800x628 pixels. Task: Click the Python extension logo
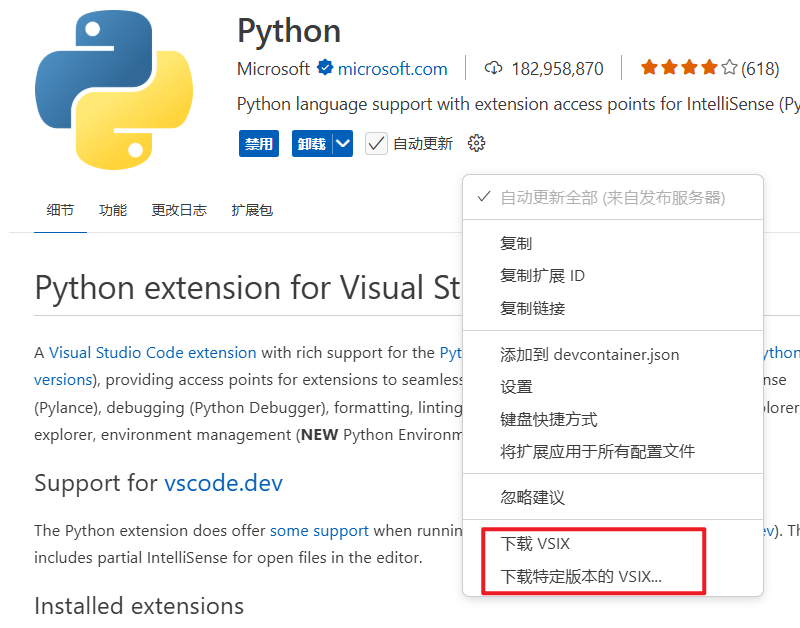(x=114, y=89)
